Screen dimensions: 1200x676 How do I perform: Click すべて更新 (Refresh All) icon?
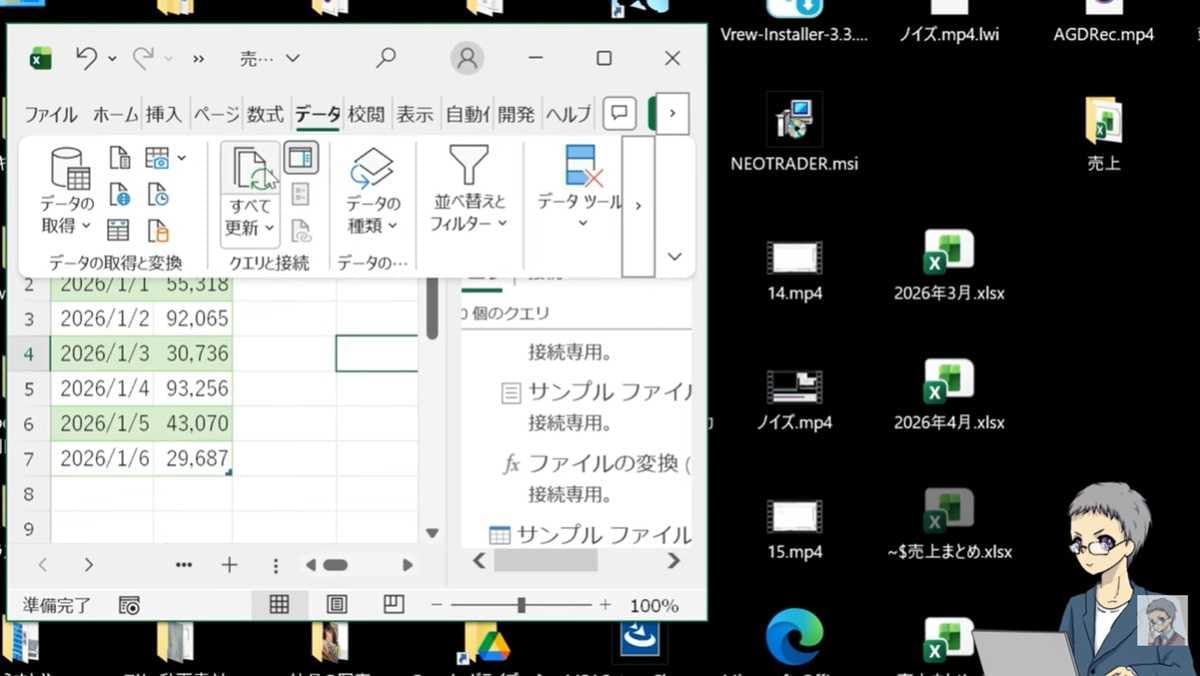247,170
